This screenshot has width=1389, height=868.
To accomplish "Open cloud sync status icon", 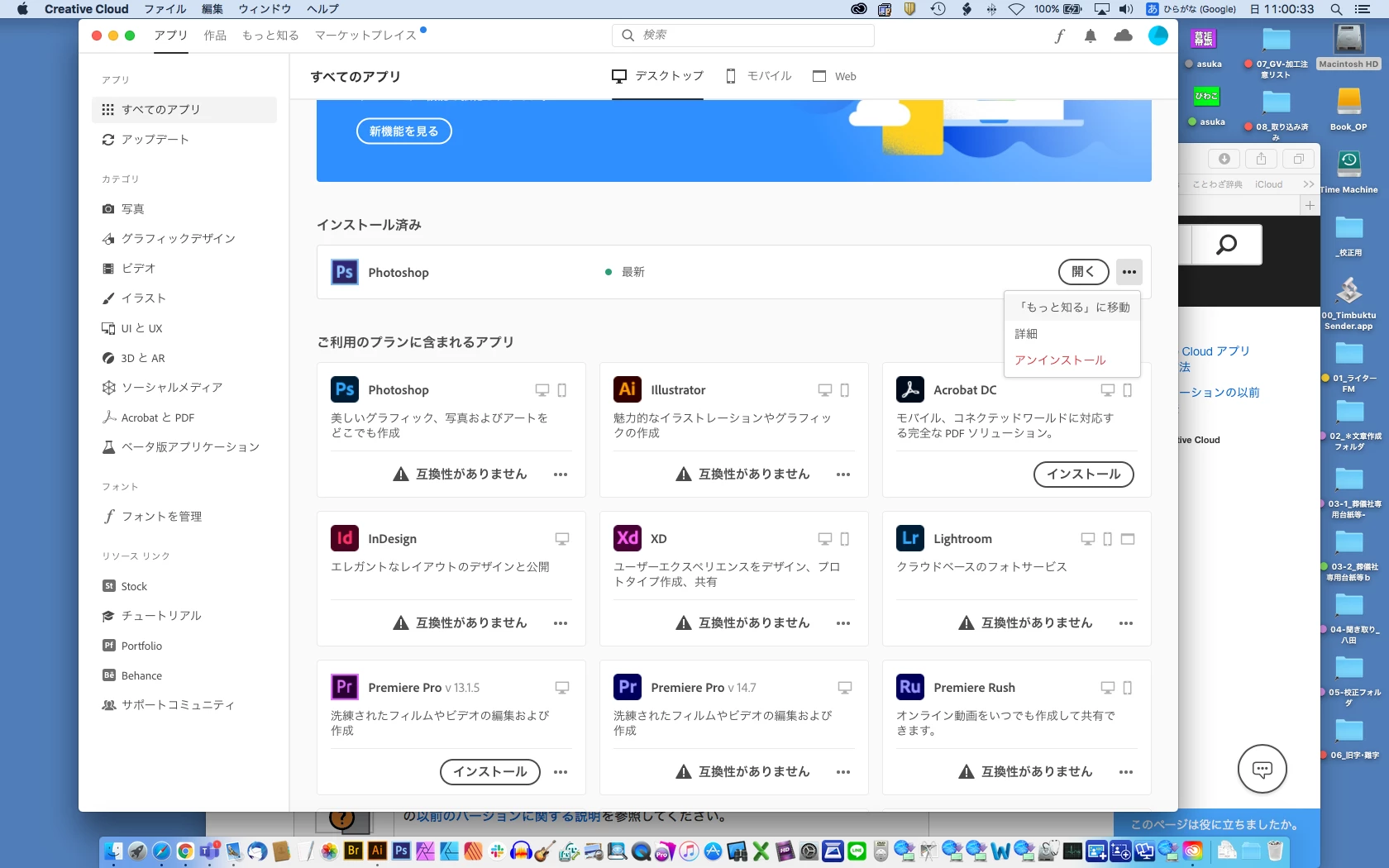I will click(x=1123, y=36).
